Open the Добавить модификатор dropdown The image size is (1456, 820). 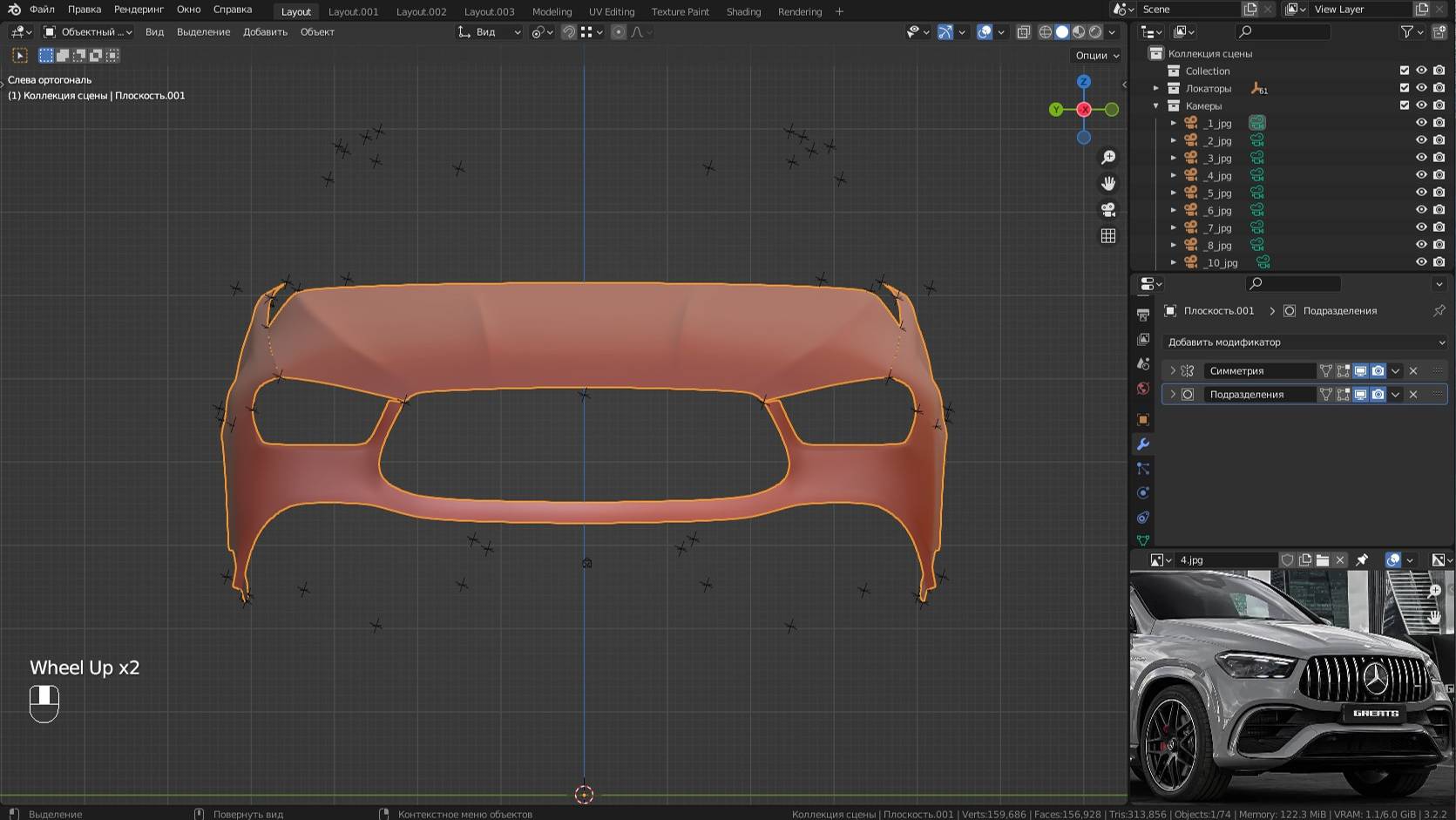(x=1304, y=342)
